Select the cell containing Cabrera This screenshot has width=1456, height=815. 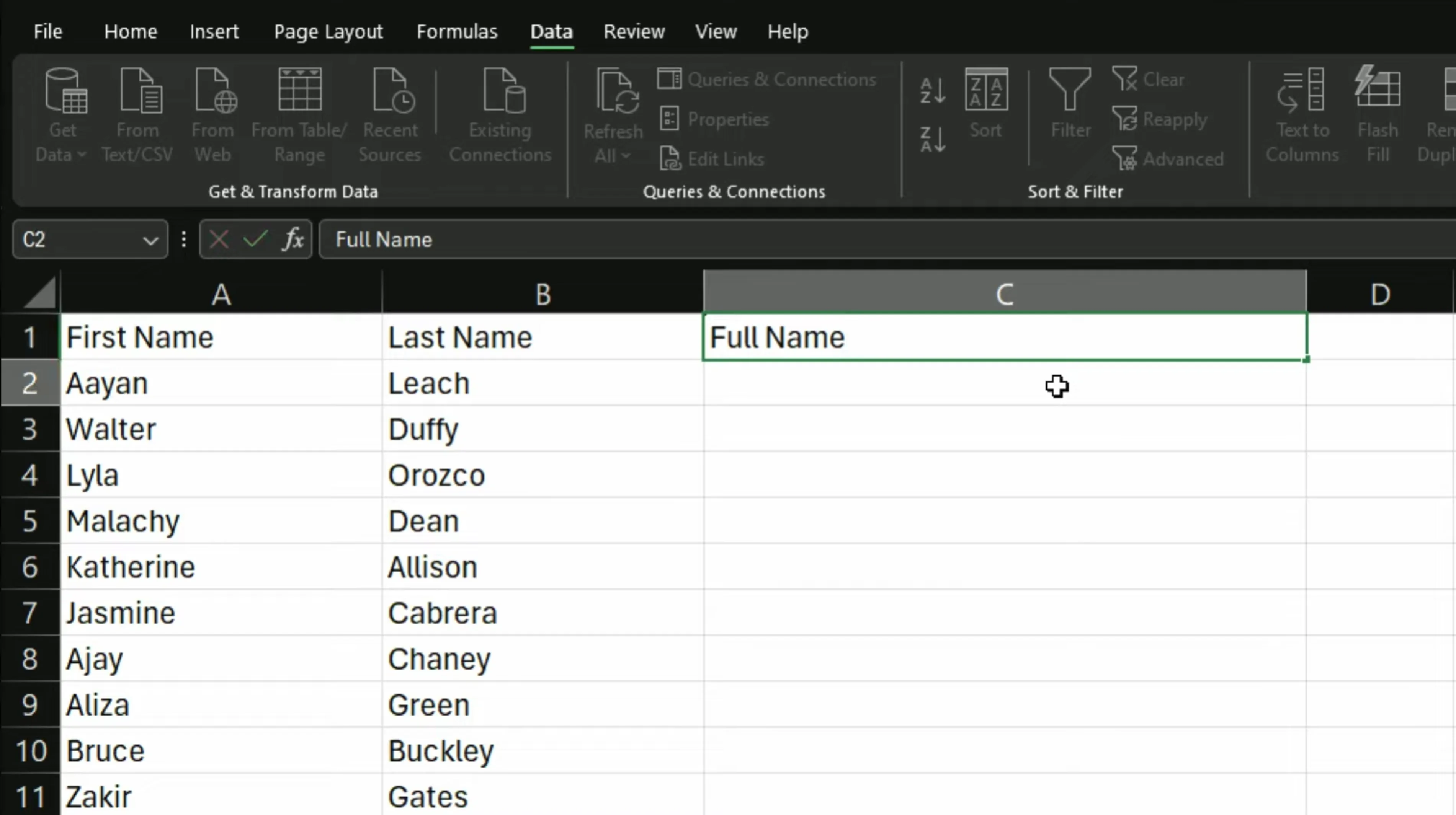tap(543, 613)
